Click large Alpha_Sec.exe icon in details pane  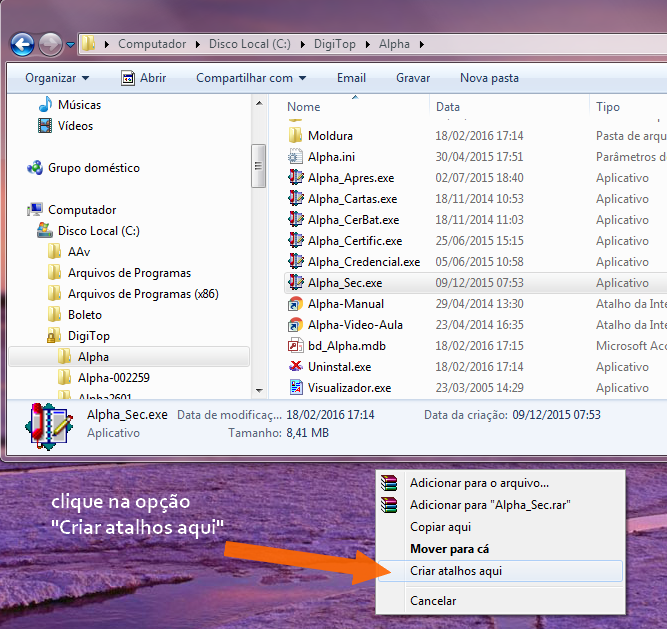click(48, 426)
